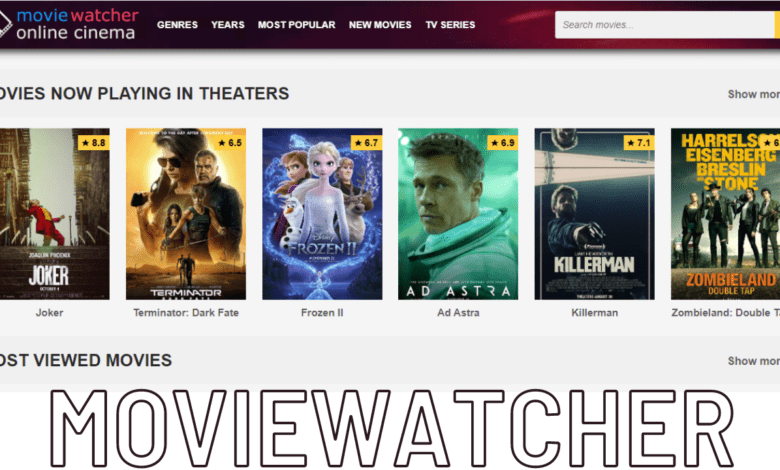Go to Most Popular movies
Screen dimensions: 780x470
tap(296, 25)
